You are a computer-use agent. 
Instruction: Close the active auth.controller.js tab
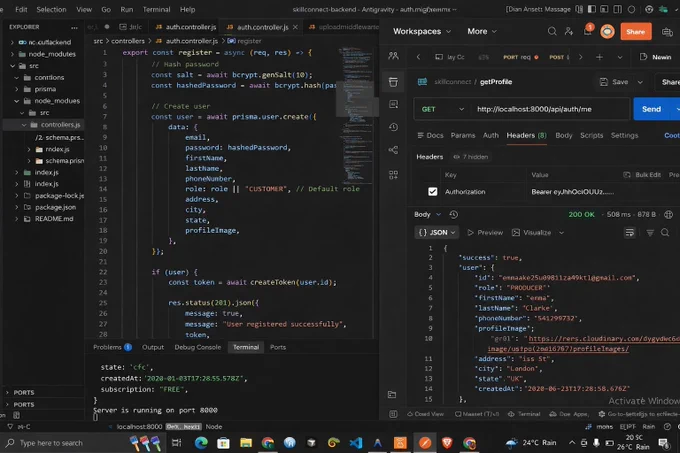tap(295, 27)
